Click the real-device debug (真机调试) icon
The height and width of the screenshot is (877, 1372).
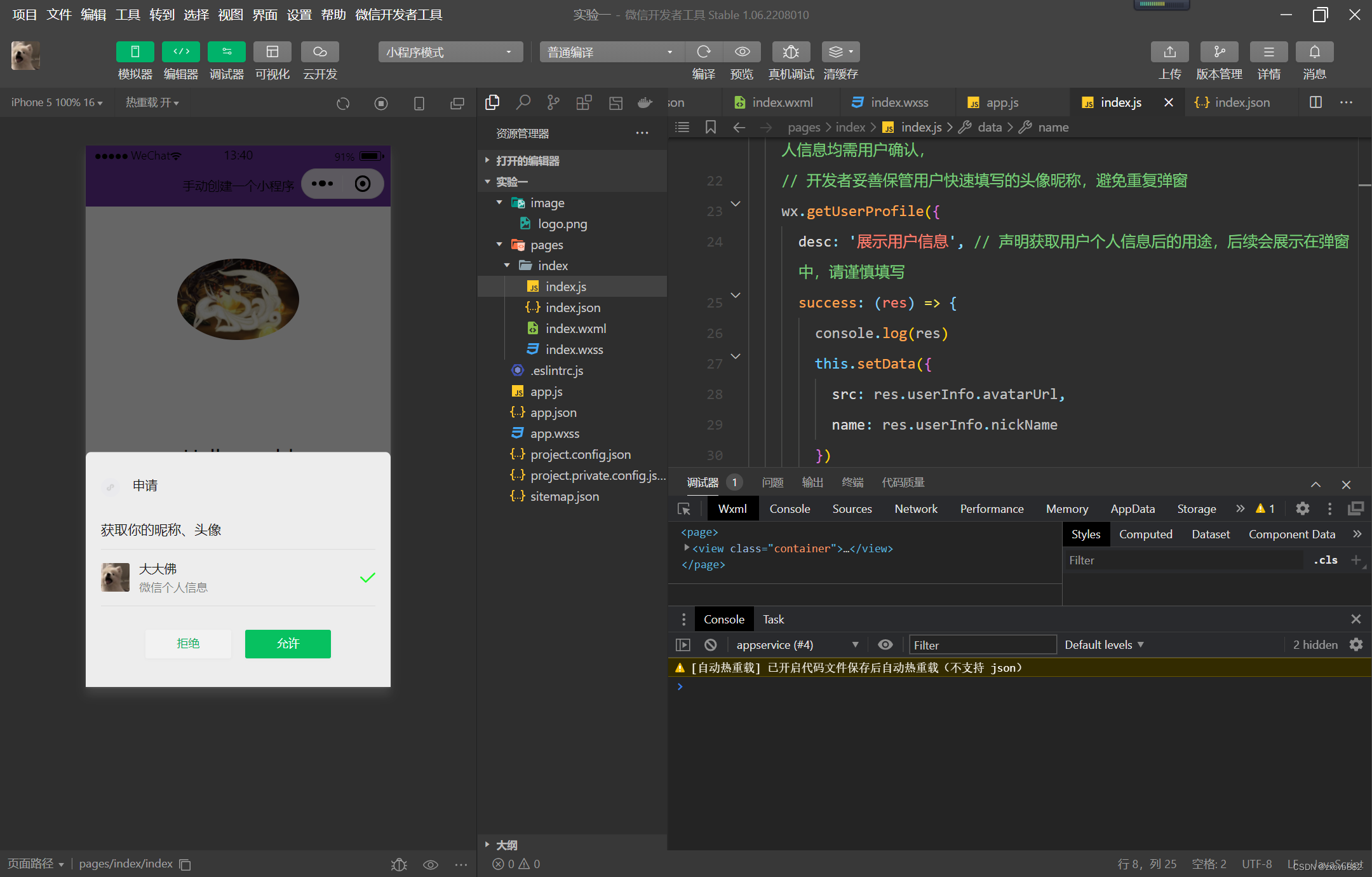point(790,52)
